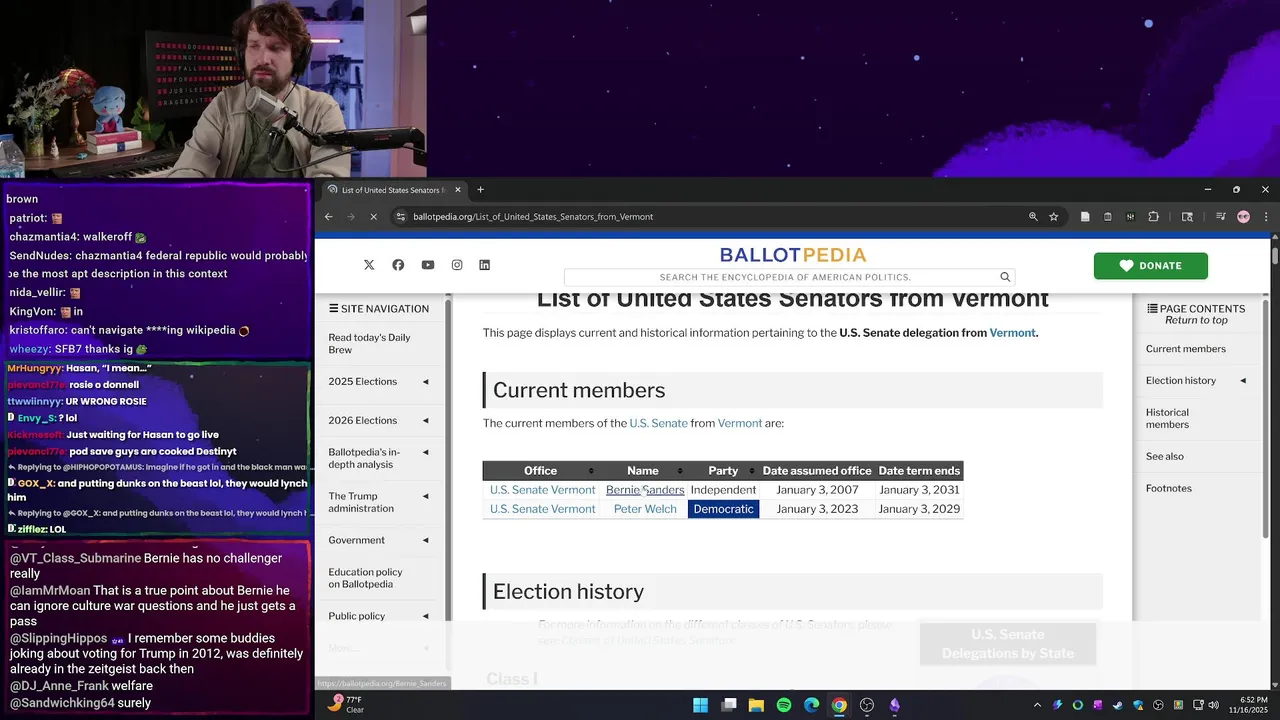1280x720 pixels.
Task: Open Read today's Daily Brew
Action: pos(369,343)
